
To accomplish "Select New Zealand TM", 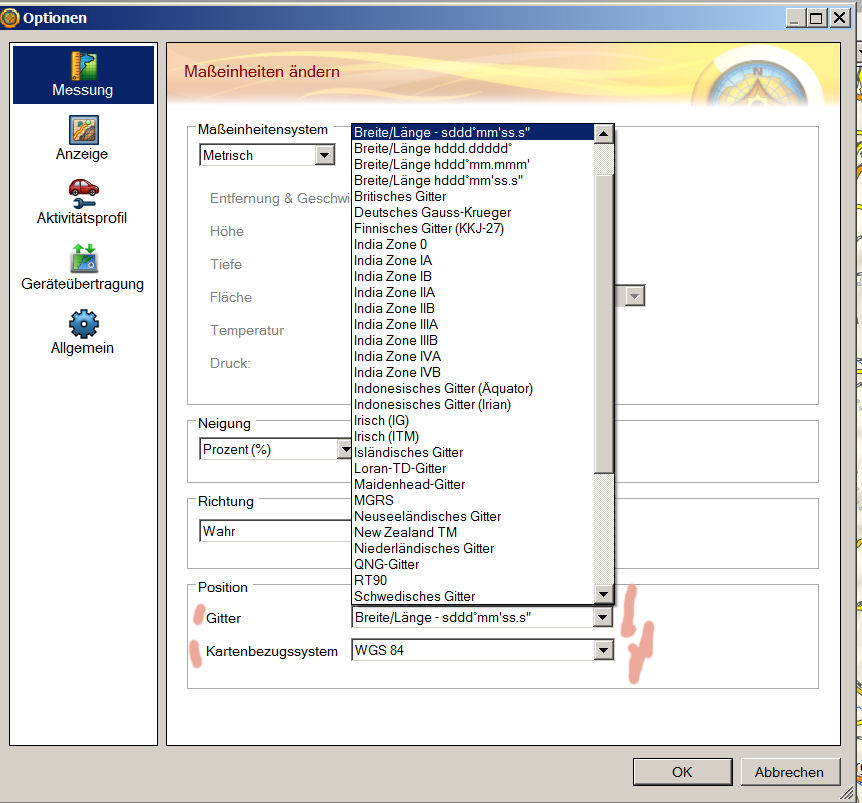I will pos(473,532).
